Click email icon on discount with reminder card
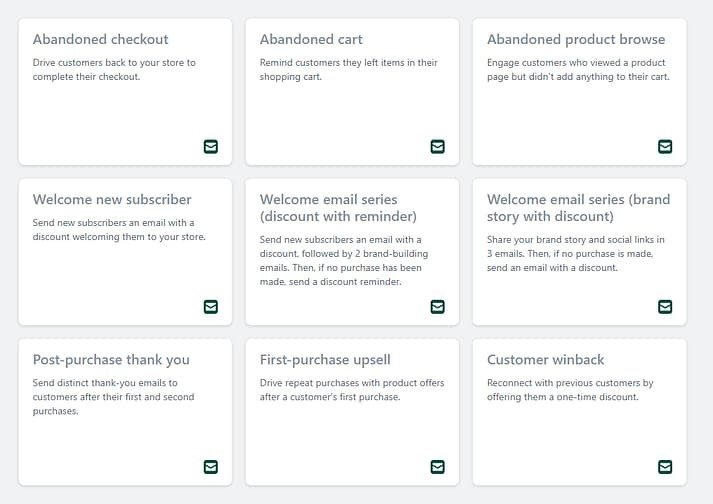 pos(437,307)
